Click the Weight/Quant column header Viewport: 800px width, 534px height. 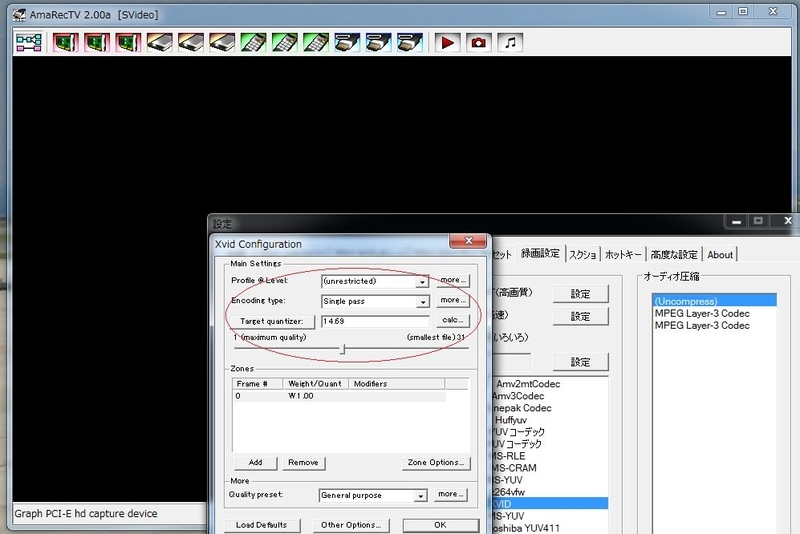click(316, 384)
